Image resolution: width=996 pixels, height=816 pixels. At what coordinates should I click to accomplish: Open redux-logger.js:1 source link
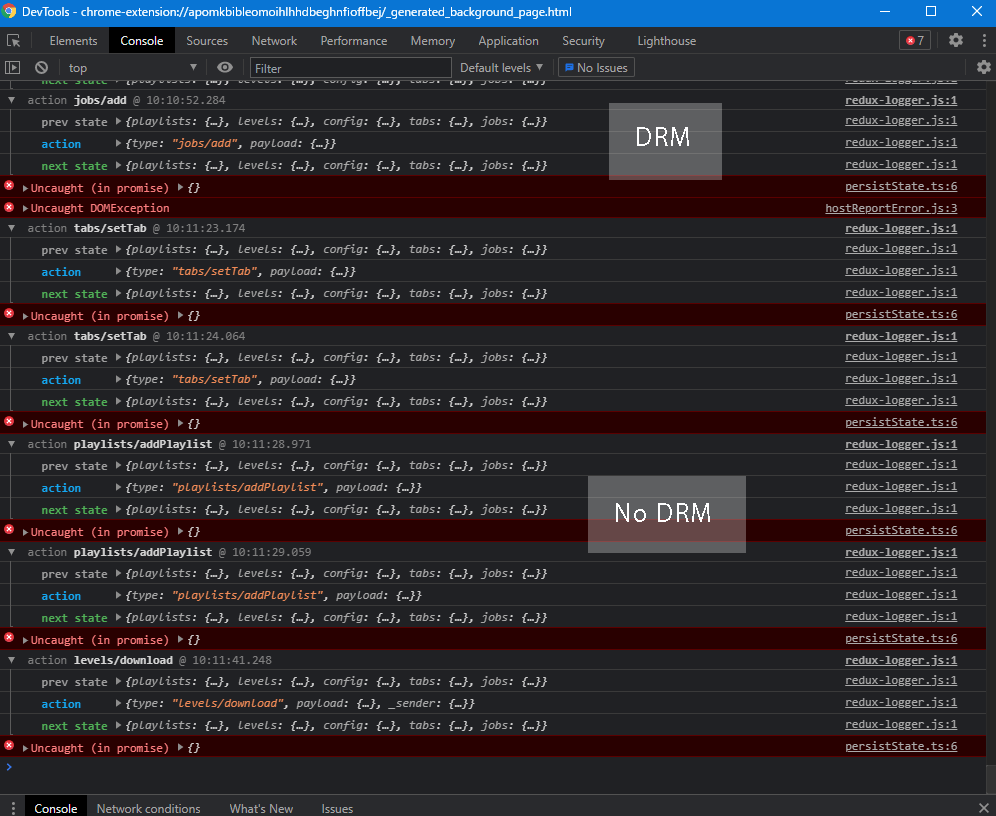pos(900,99)
